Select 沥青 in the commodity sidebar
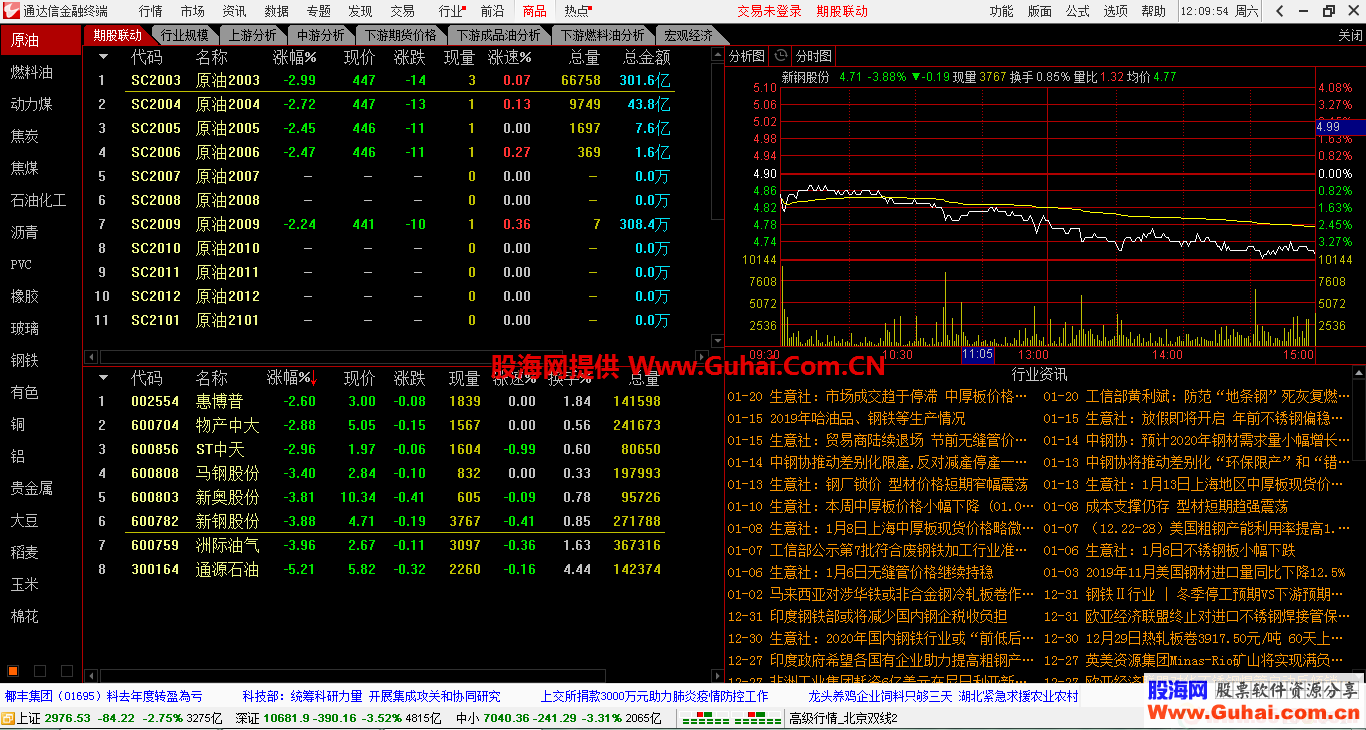The width and height of the screenshot is (1366, 730). pyautogui.click(x=25, y=232)
